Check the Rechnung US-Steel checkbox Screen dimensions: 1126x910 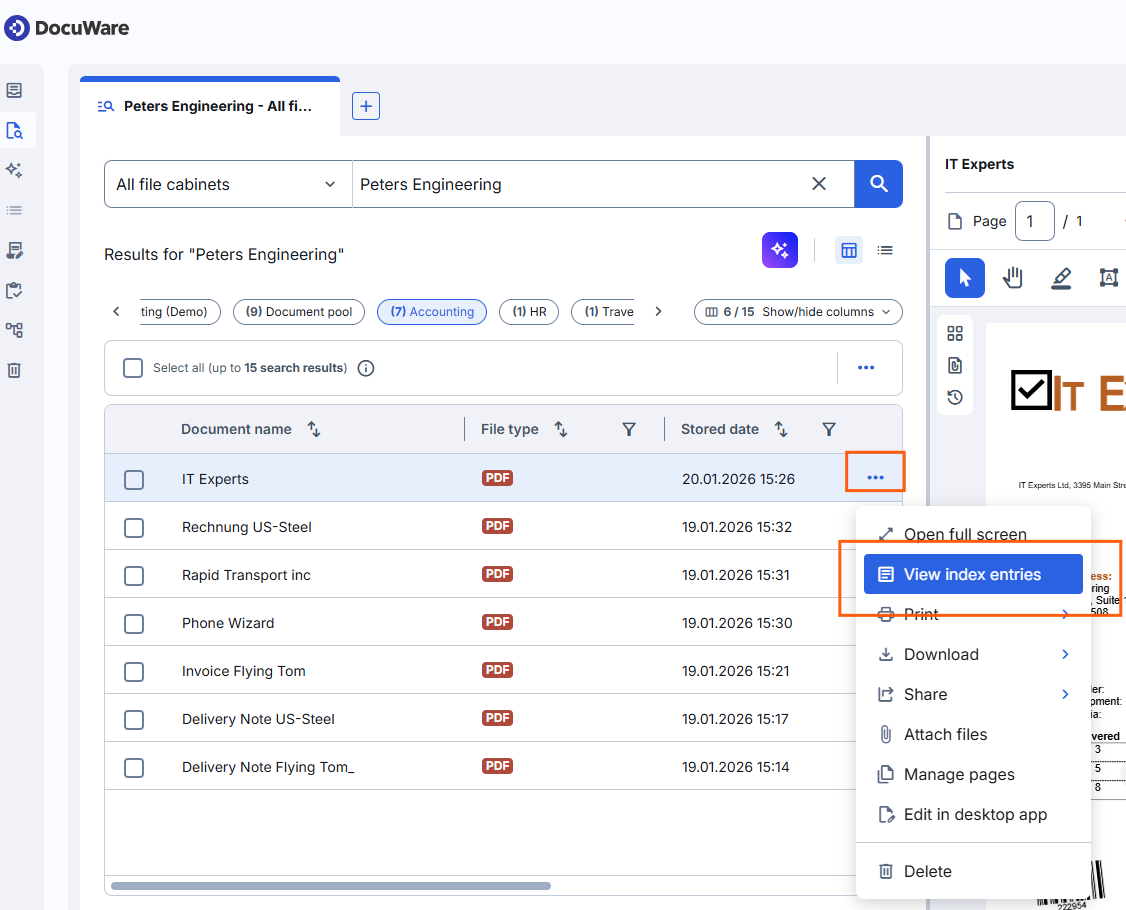[134, 528]
